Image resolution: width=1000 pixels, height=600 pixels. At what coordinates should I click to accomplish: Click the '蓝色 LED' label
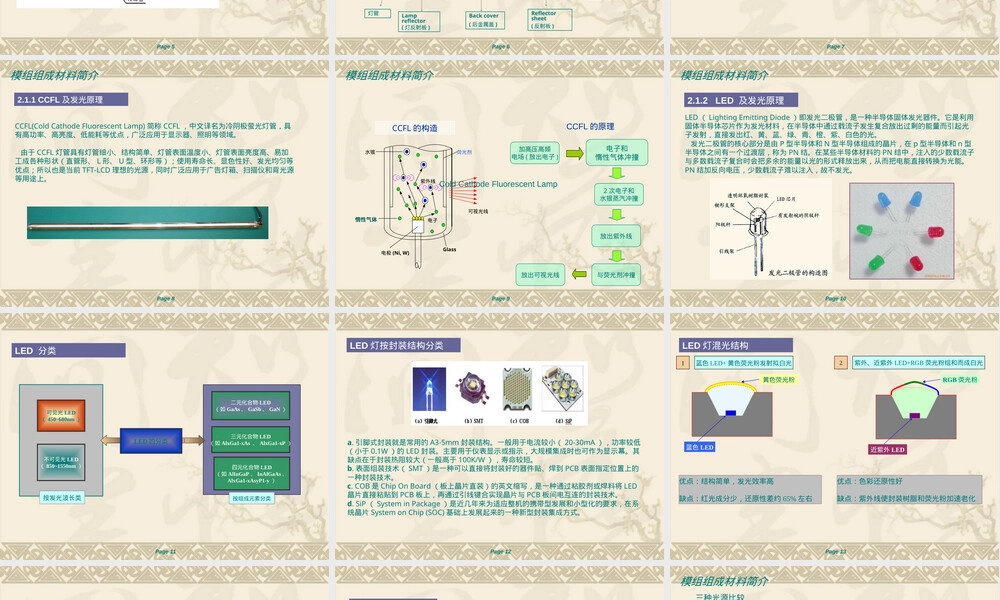tap(700, 447)
